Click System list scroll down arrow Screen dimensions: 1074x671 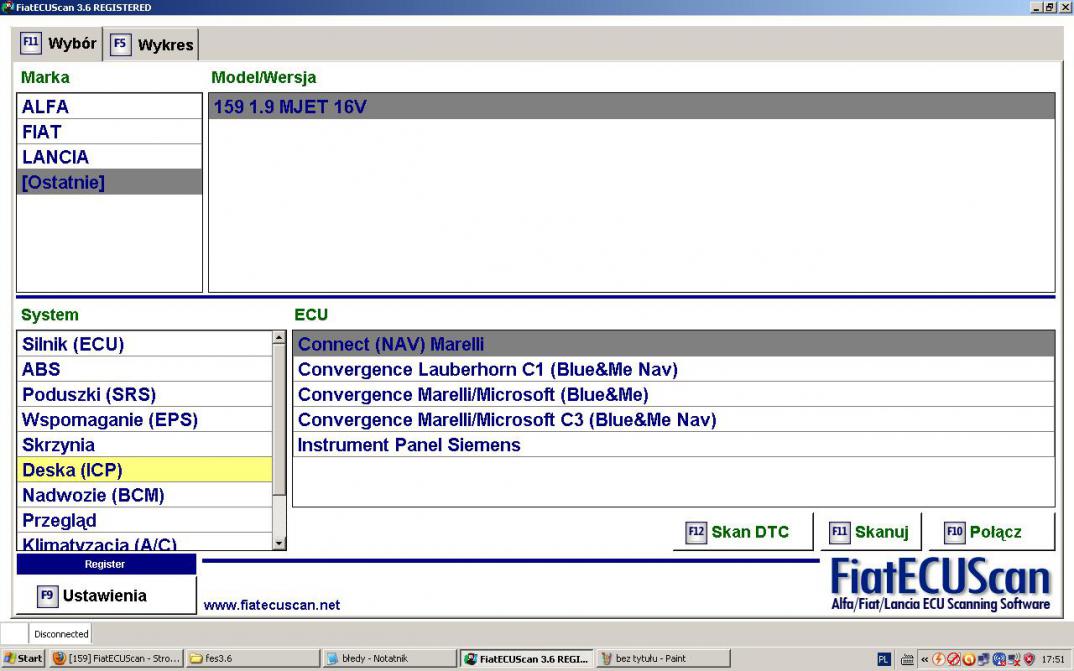pyautogui.click(x=279, y=544)
